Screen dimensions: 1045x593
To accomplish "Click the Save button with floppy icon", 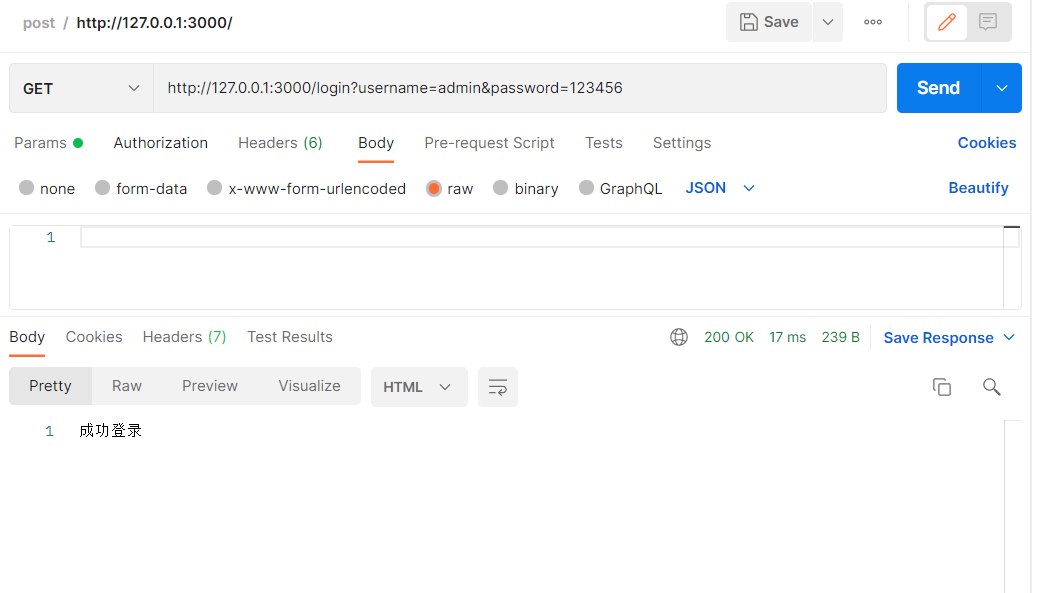I will tap(768, 22).
